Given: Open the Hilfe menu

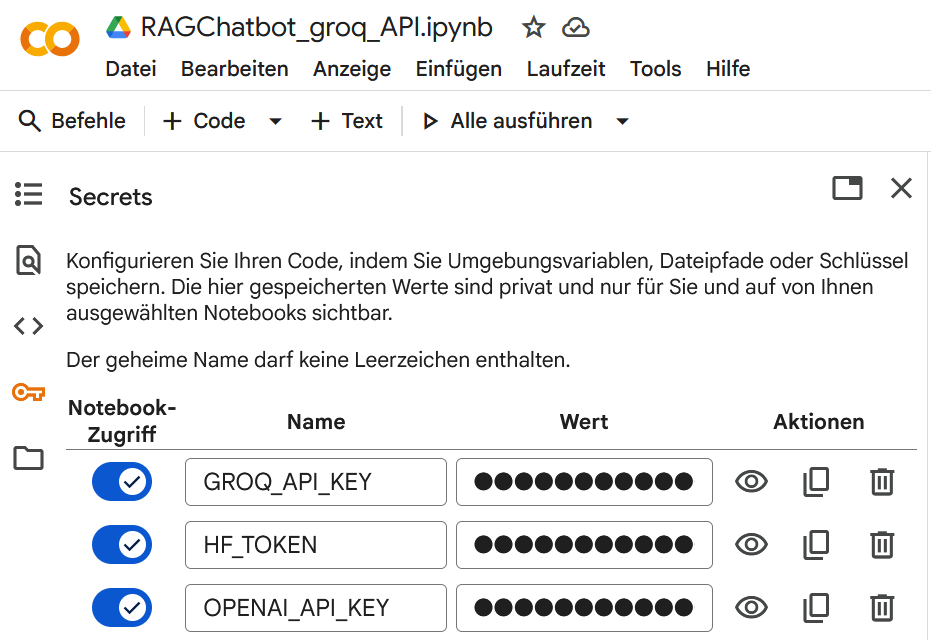Looking at the screenshot, I should click(x=727, y=69).
